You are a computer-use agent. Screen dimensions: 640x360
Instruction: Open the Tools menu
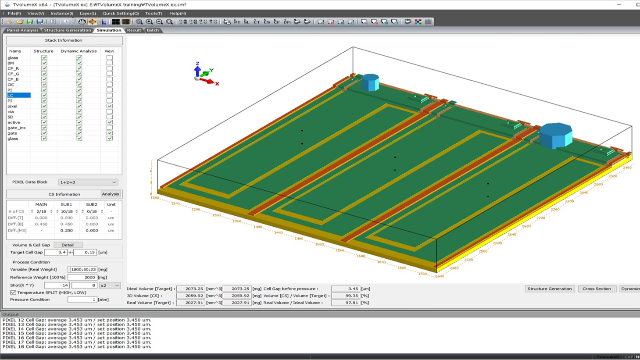[153, 13]
